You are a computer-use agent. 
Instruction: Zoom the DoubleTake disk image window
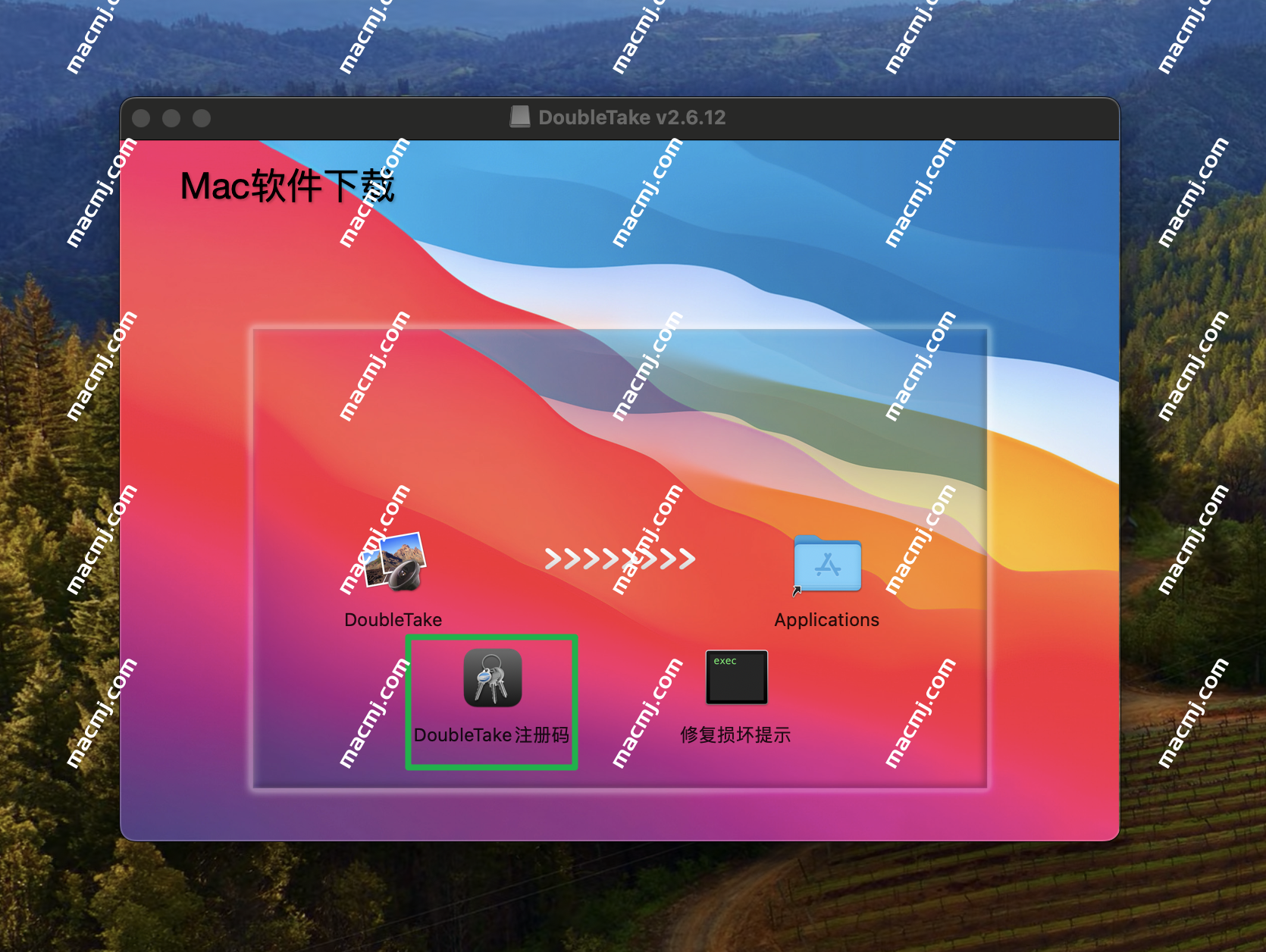tap(202, 118)
